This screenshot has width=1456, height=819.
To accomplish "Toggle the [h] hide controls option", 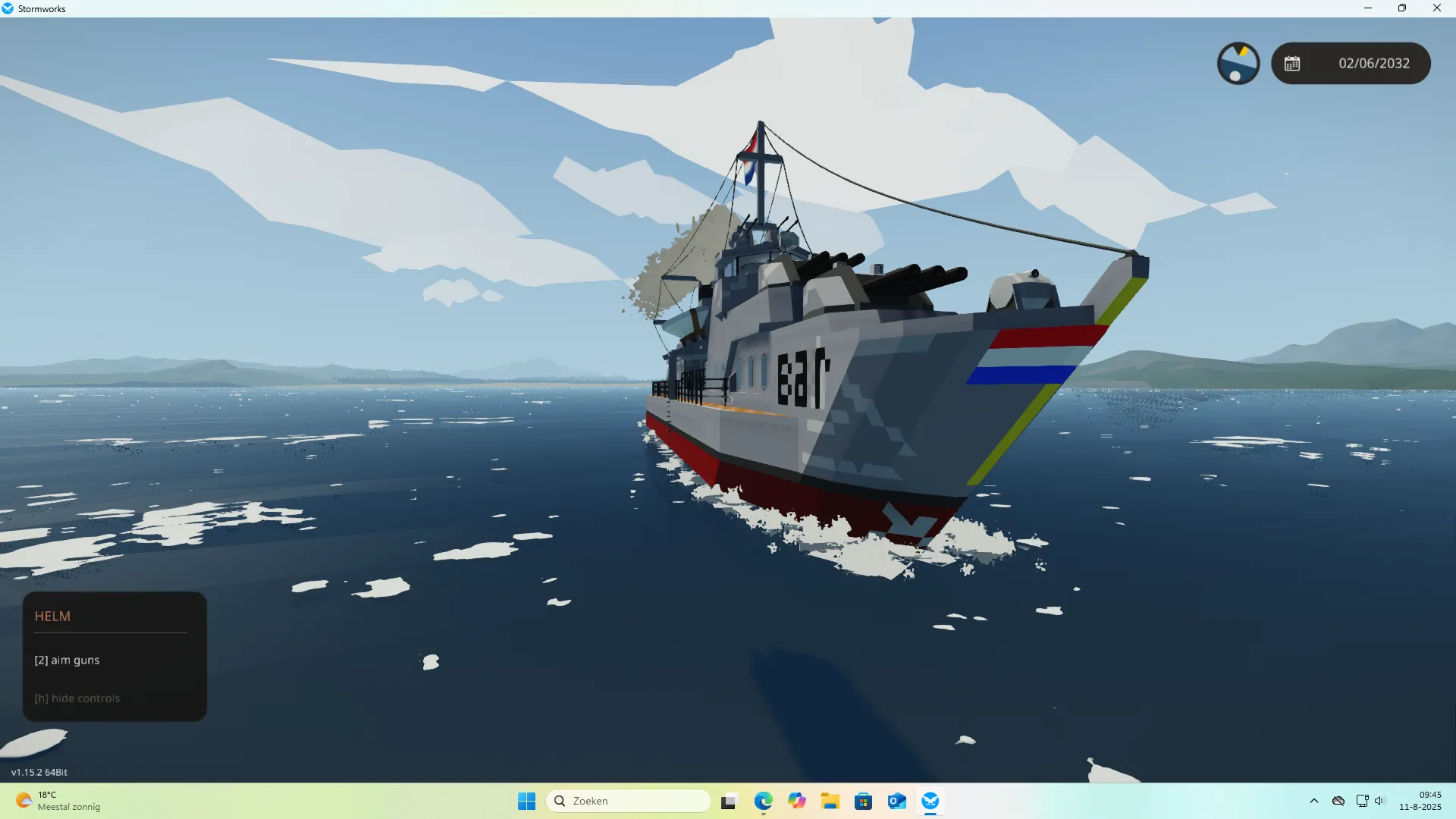I will 77,698.
